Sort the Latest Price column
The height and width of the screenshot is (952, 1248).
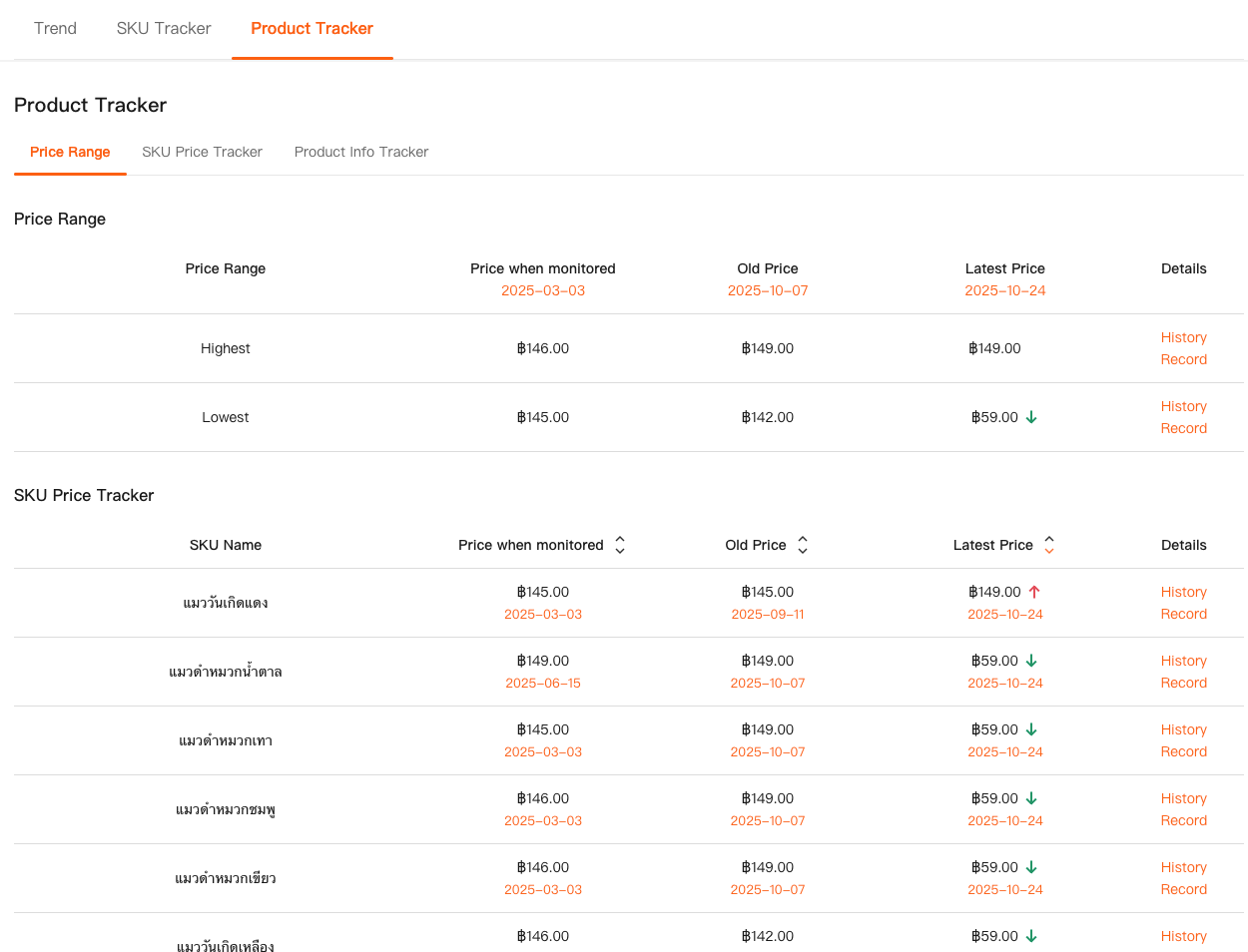pyautogui.click(x=1048, y=545)
